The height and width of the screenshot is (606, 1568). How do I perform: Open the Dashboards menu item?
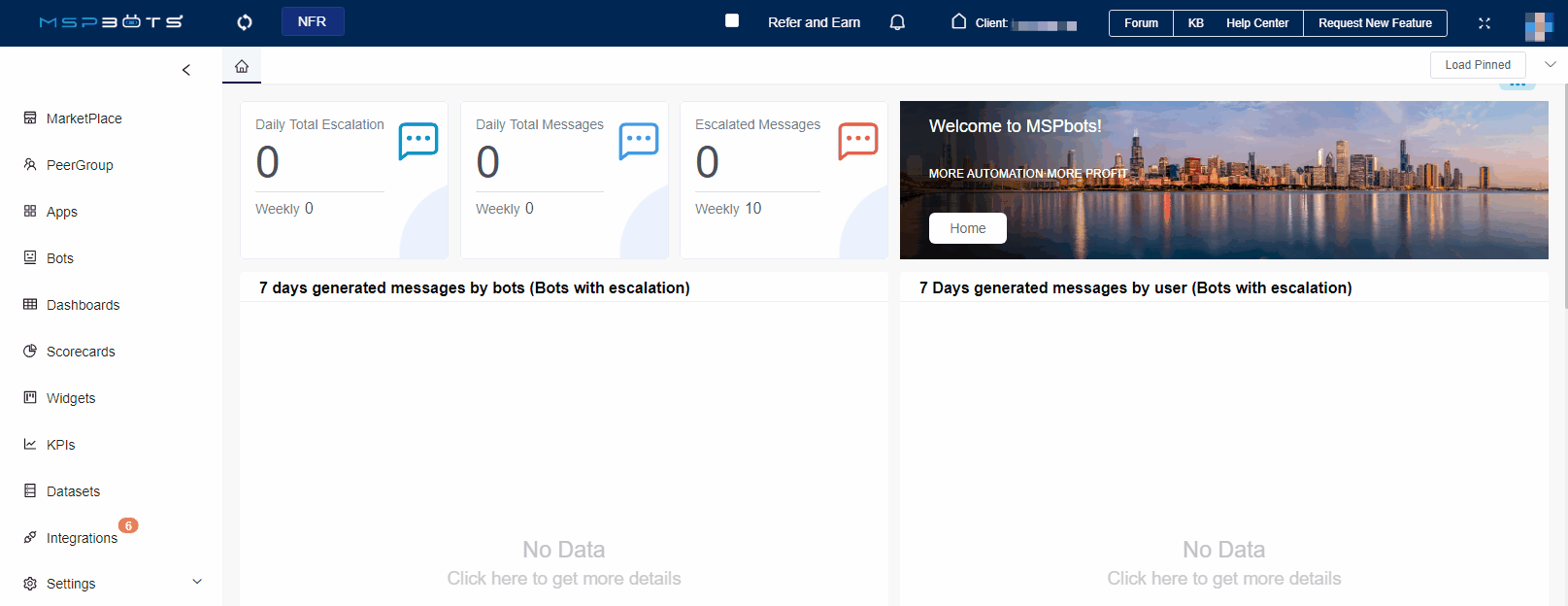point(83,305)
